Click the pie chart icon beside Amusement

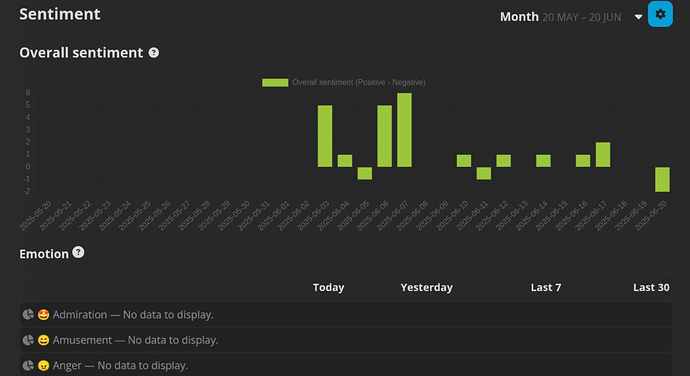(28, 340)
